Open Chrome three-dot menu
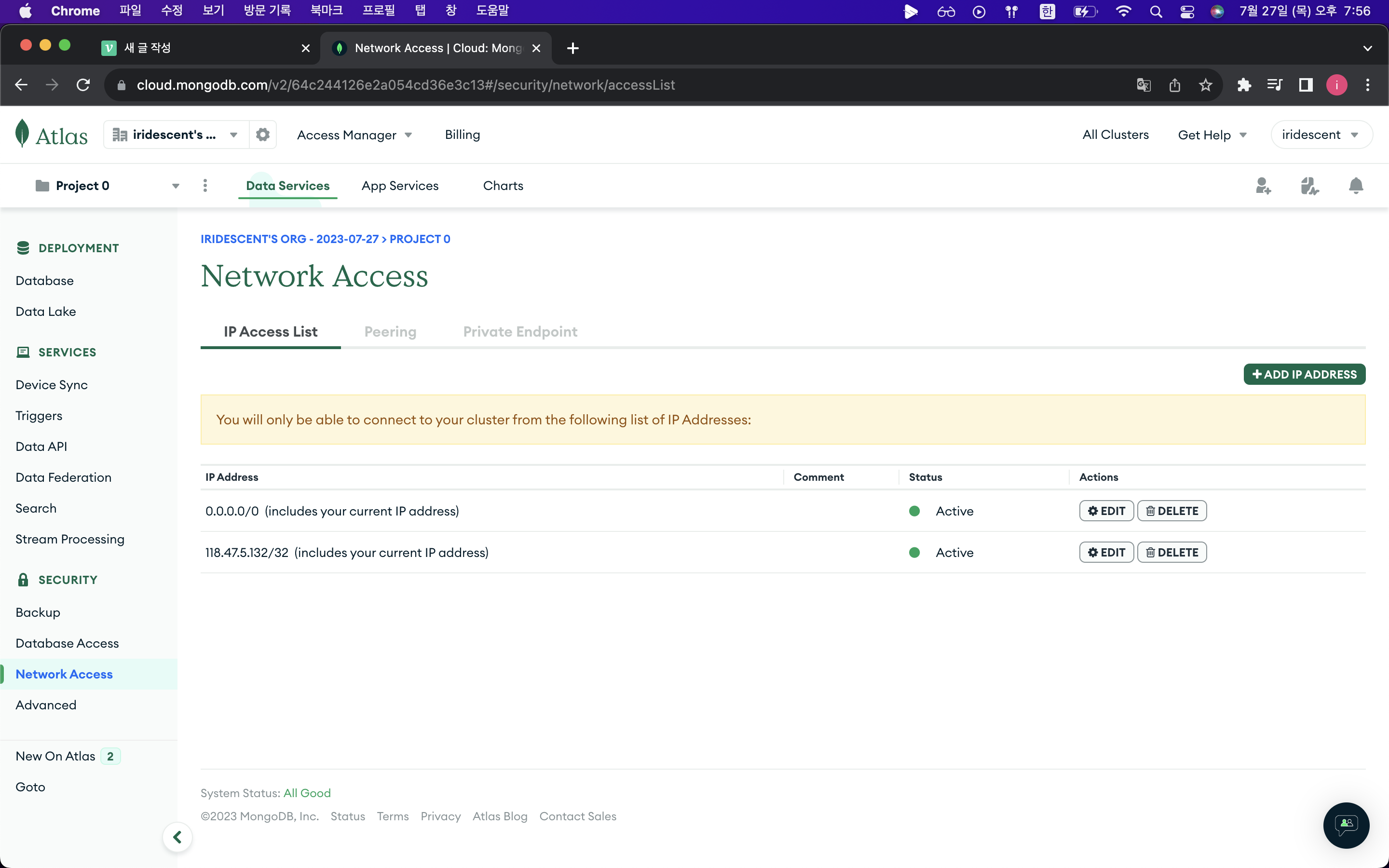This screenshot has height=868, width=1389. coord(1368,85)
